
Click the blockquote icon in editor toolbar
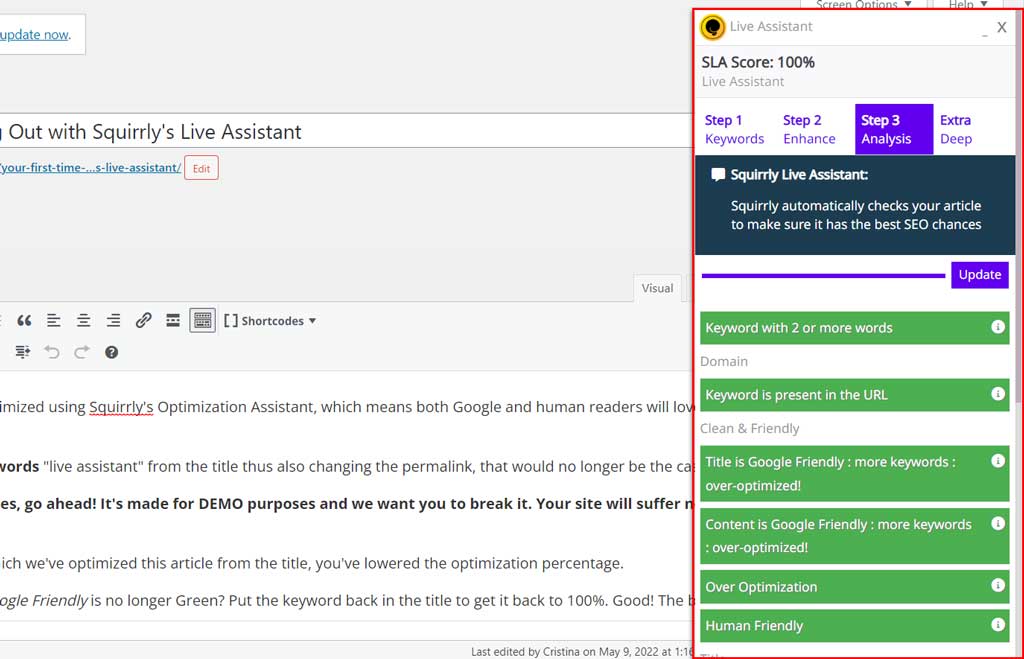pos(24,321)
